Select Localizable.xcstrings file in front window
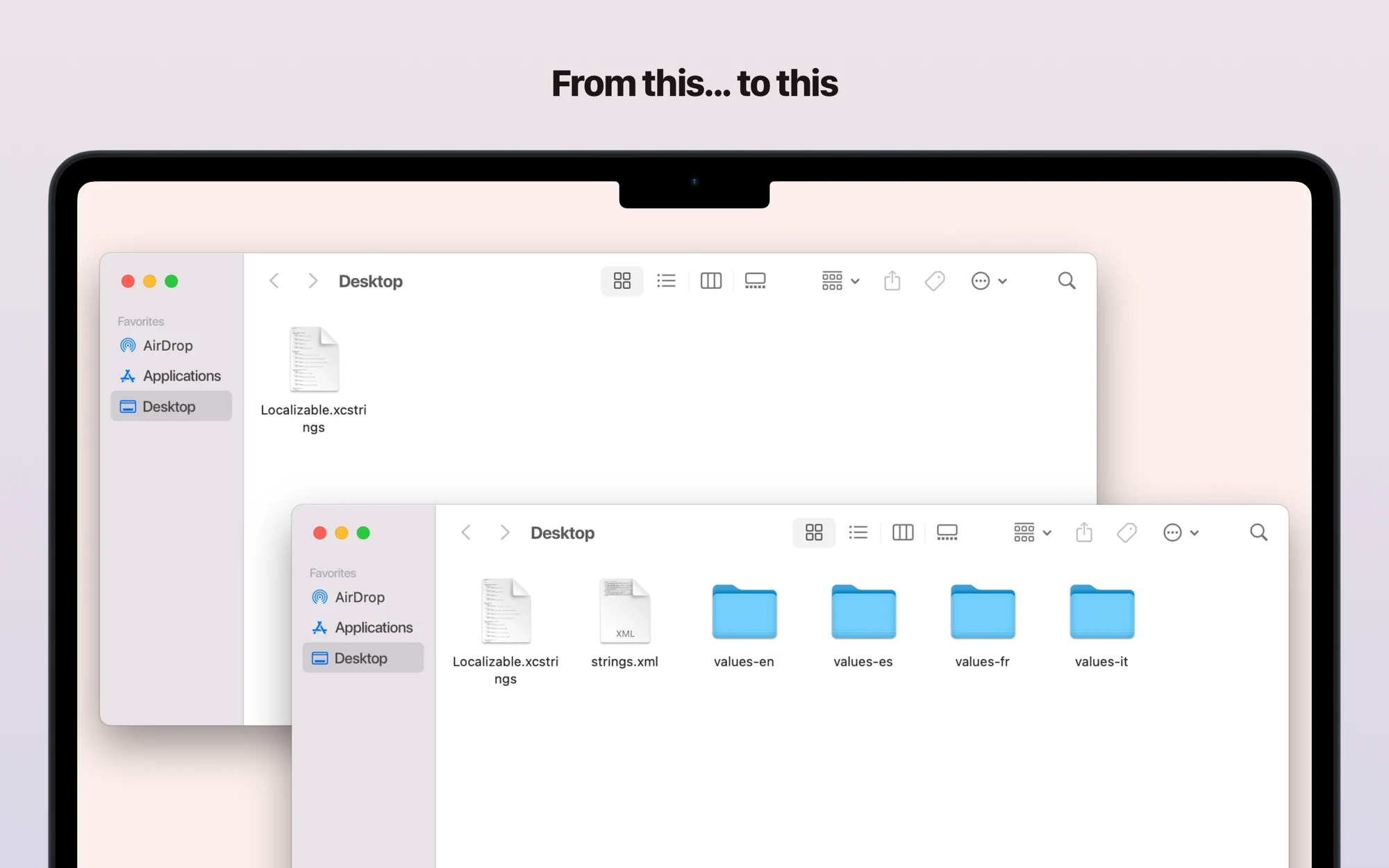This screenshot has height=868, width=1389. coord(506,632)
